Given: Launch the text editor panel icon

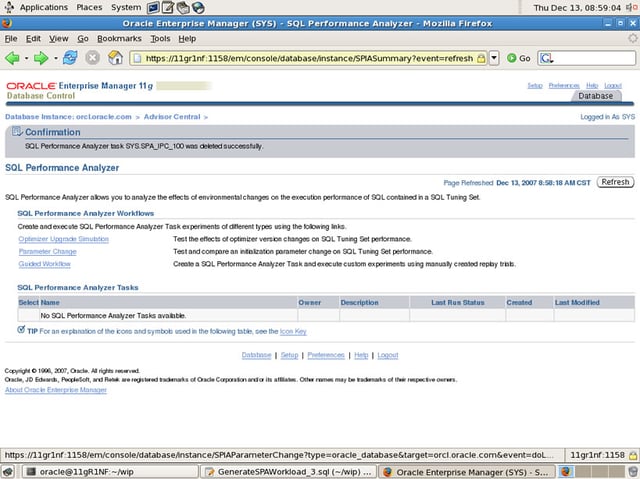Looking at the screenshot, I should (168, 7).
